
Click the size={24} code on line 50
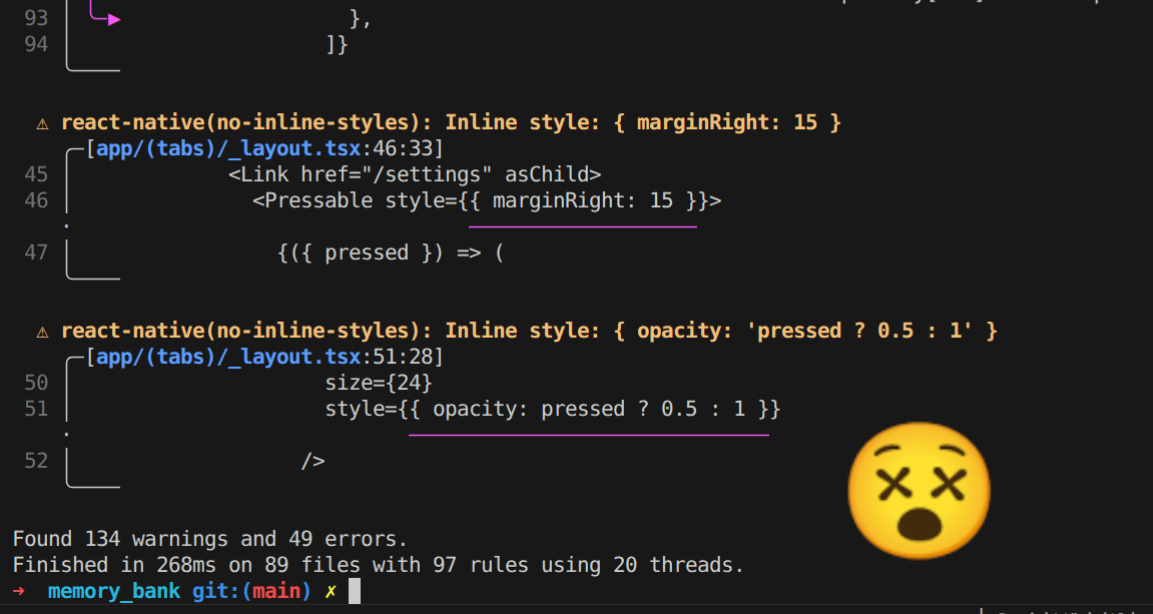(378, 383)
